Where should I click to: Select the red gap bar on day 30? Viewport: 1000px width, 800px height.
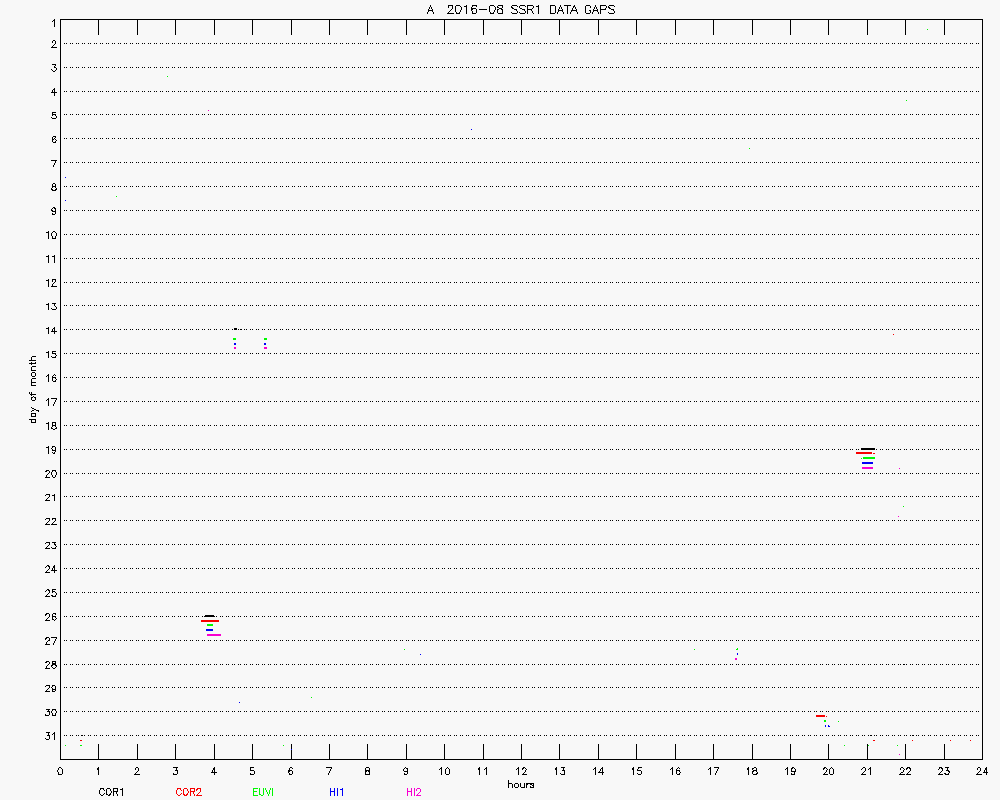coord(820,716)
